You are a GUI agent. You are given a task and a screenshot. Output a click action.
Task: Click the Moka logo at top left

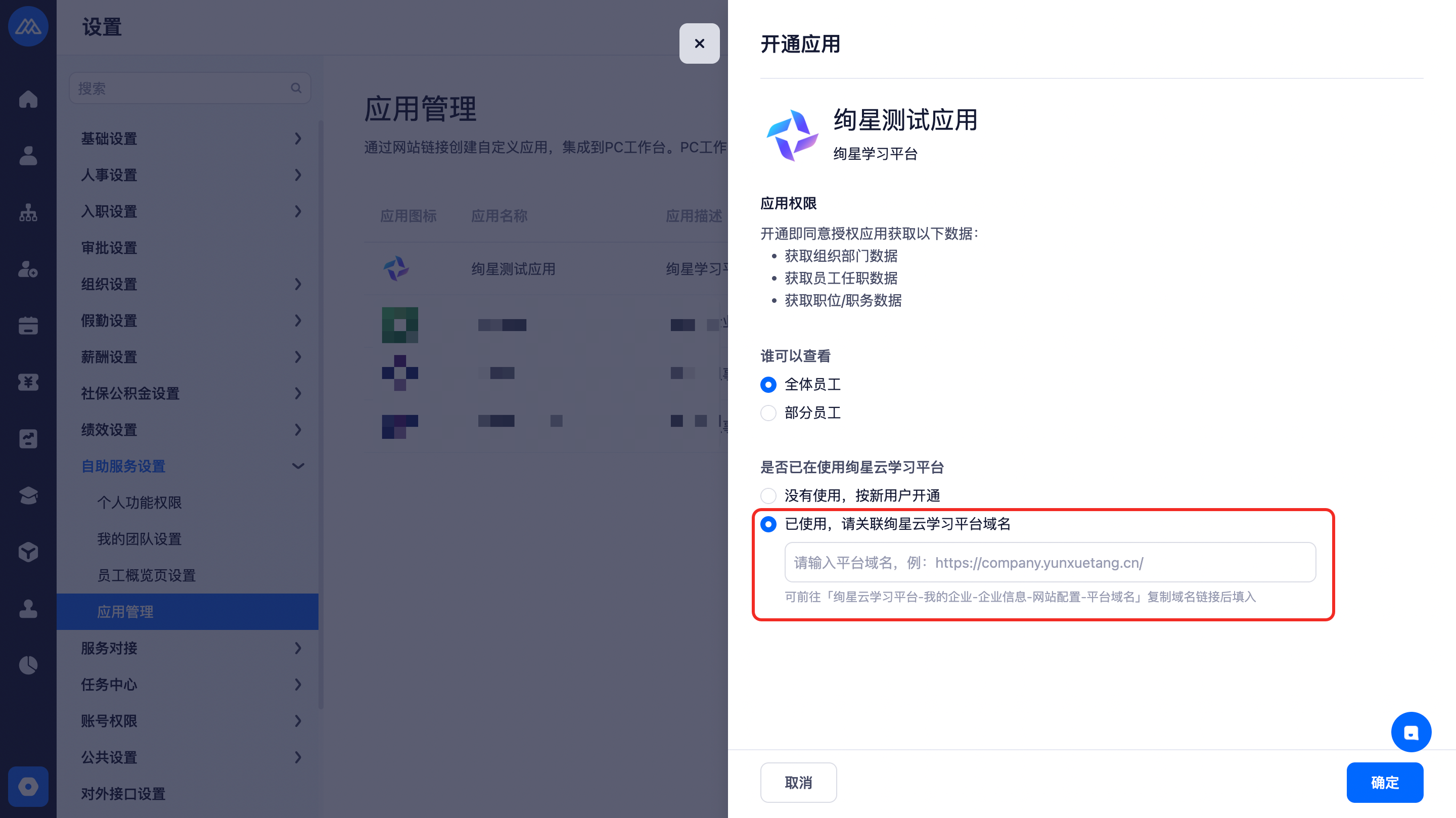pyautogui.click(x=28, y=27)
